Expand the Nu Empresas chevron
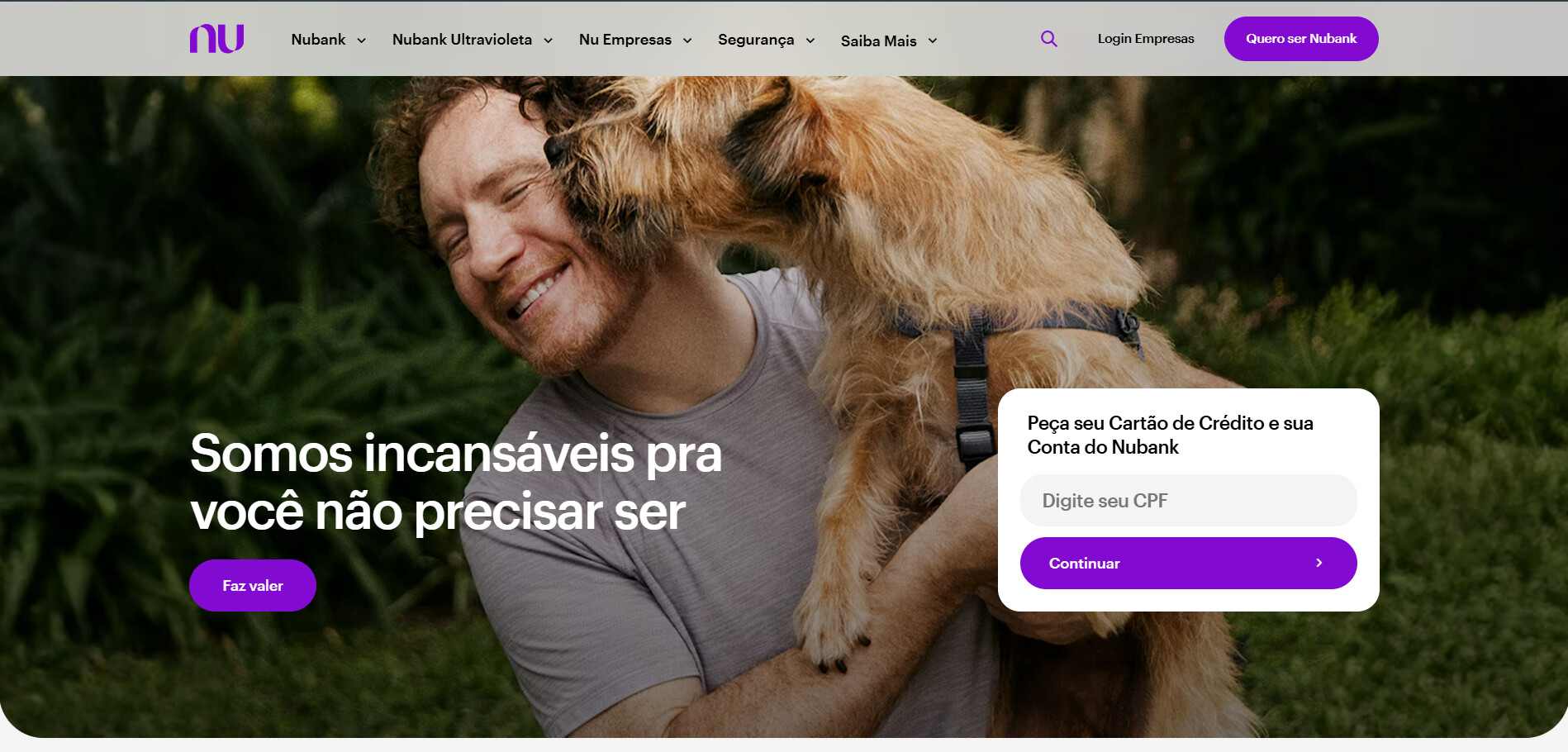 [687, 40]
